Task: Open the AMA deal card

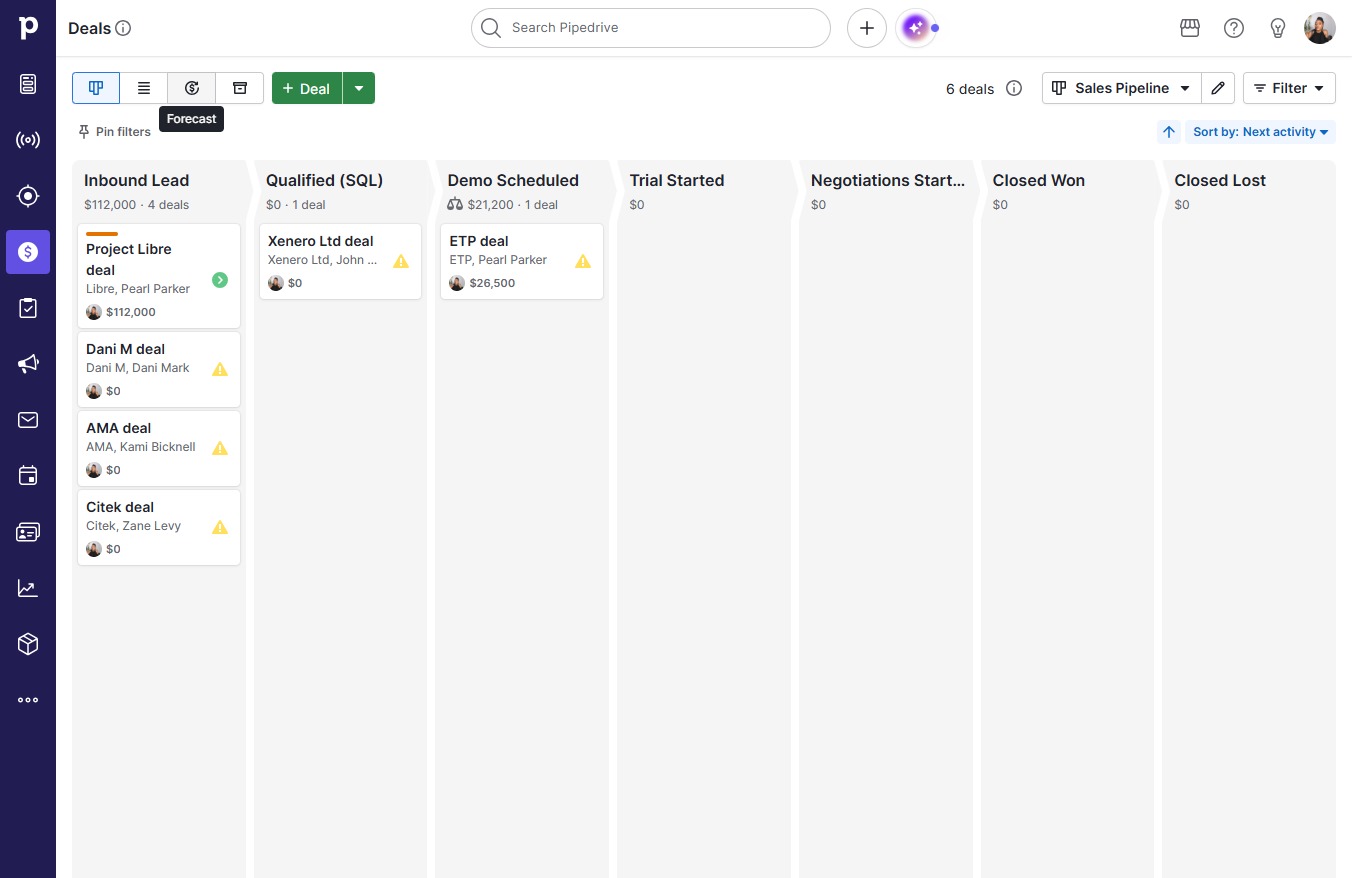Action: (x=159, y=449)
